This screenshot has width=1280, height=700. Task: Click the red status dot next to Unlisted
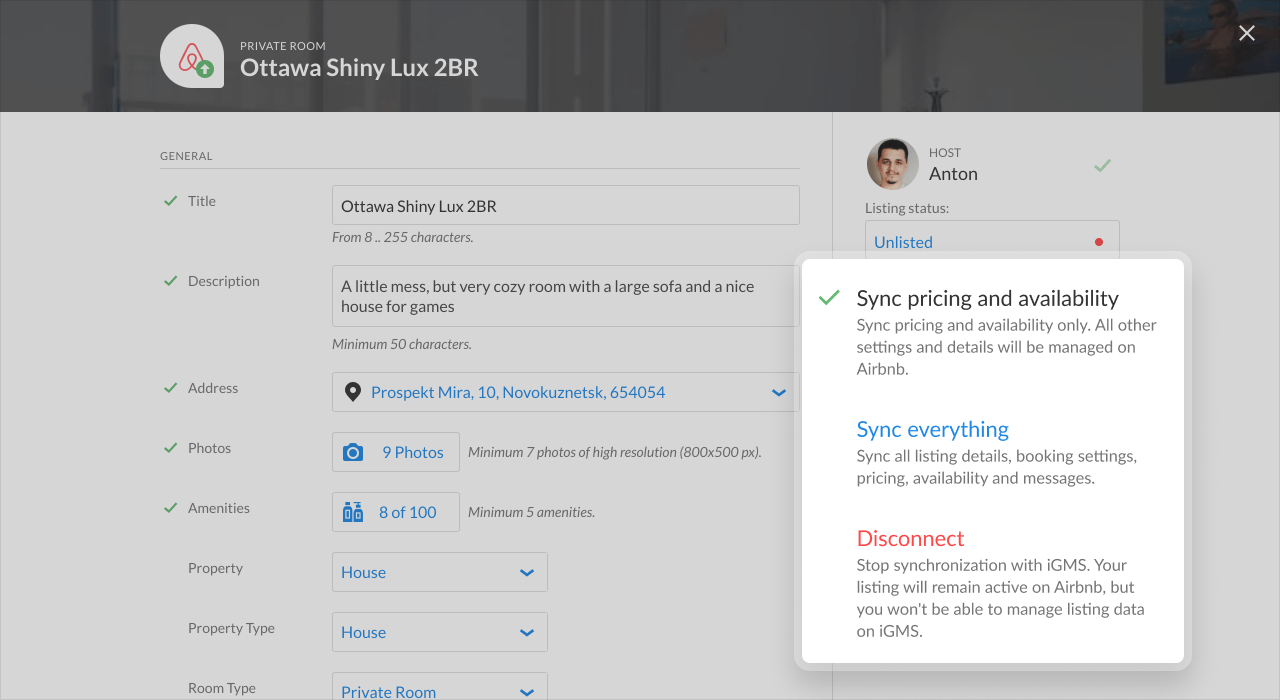(x=1098, y=241)
